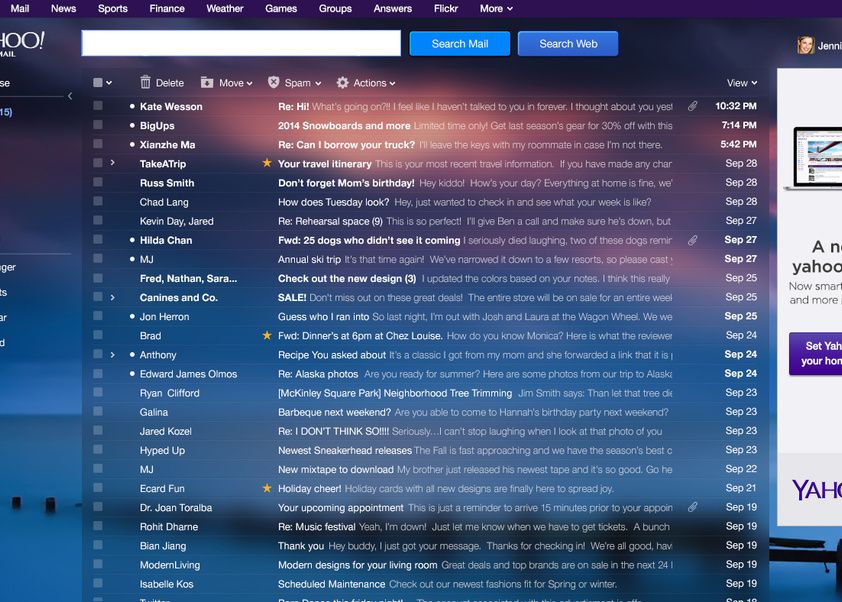Open the View dropdown menu
The image size is (842, 602).
tap(741, 83)
